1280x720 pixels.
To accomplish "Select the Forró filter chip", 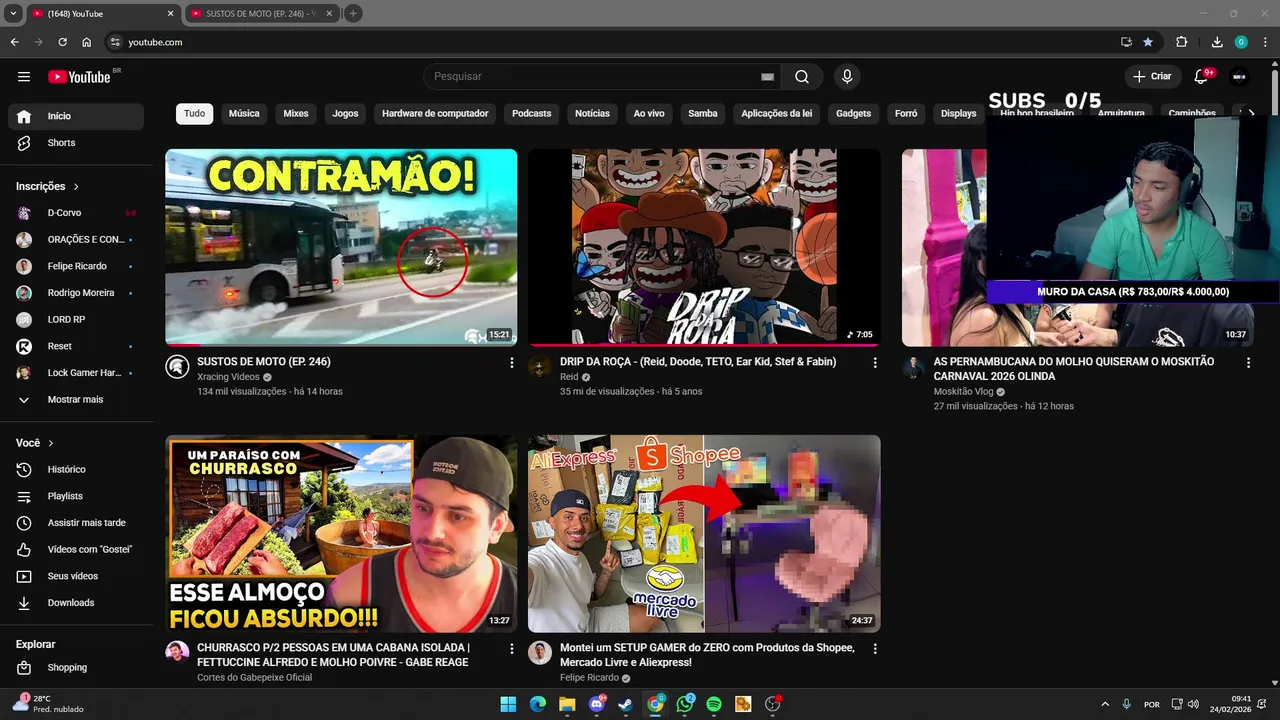I will point(906,114).
